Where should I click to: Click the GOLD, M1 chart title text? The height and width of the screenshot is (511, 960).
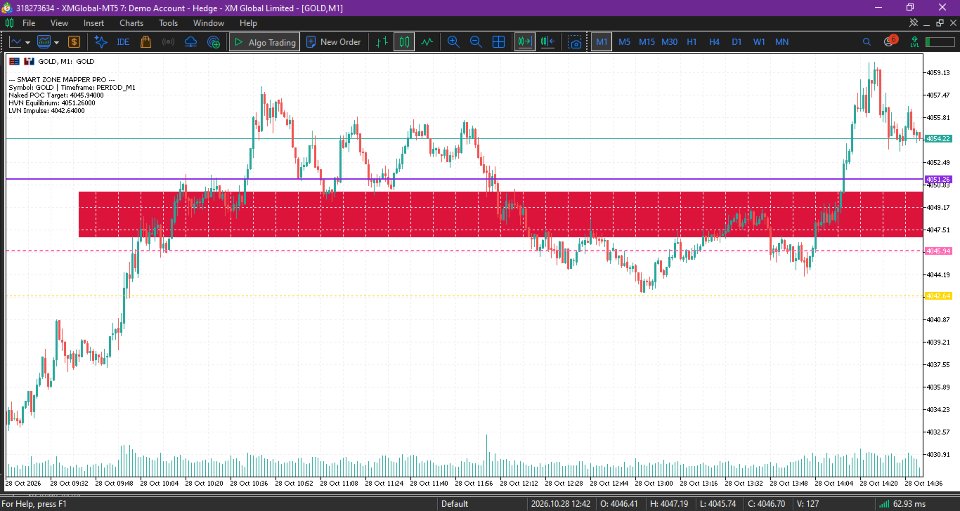[x=66, y=61]
